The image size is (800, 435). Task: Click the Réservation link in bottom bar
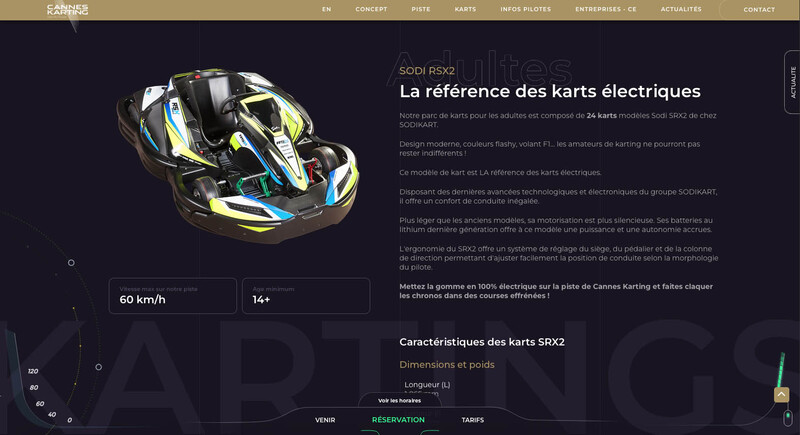click(x=398, y=420)
